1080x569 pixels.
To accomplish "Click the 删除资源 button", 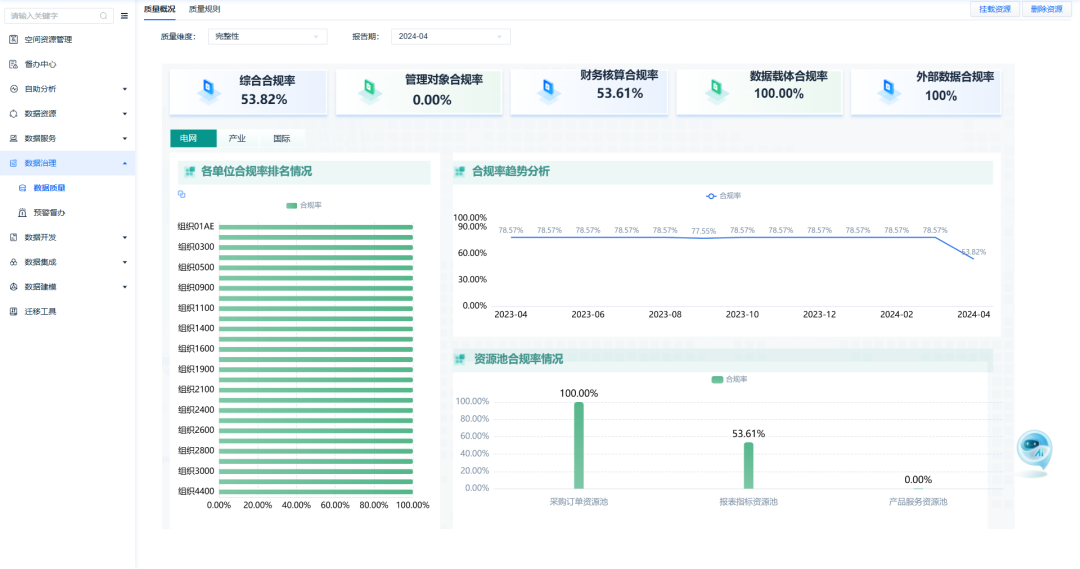I will (1046, 9).
